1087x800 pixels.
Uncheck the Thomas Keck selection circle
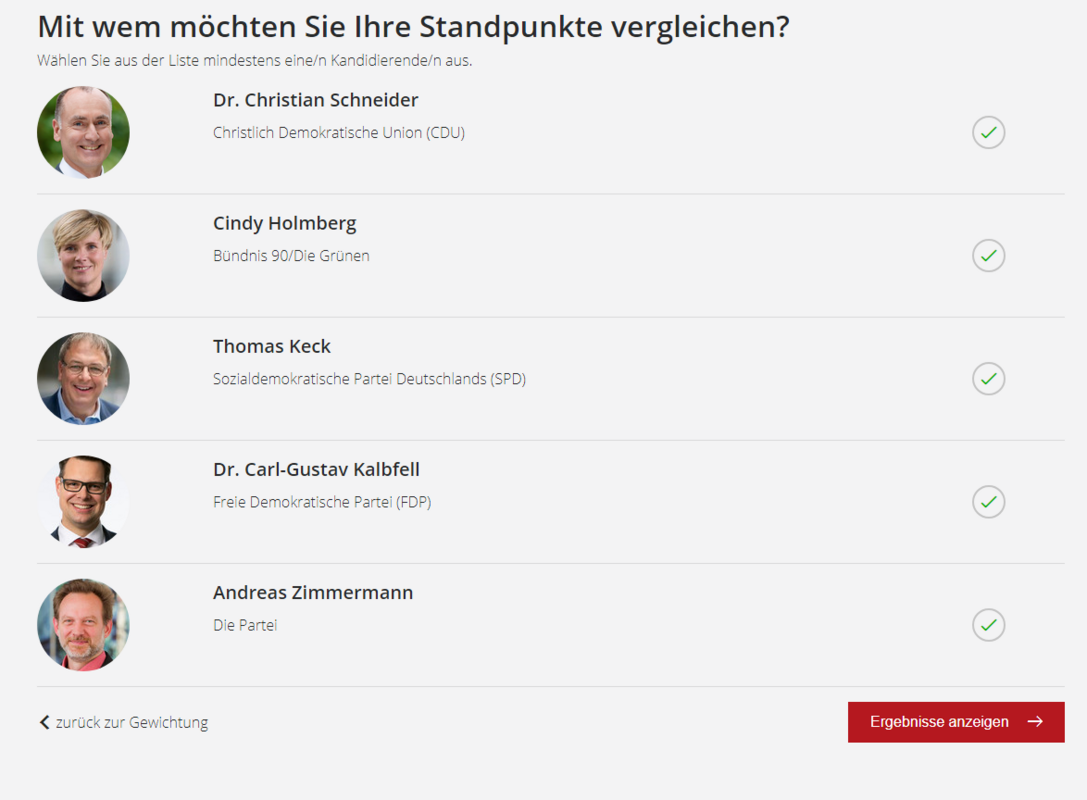pos(988,379)
